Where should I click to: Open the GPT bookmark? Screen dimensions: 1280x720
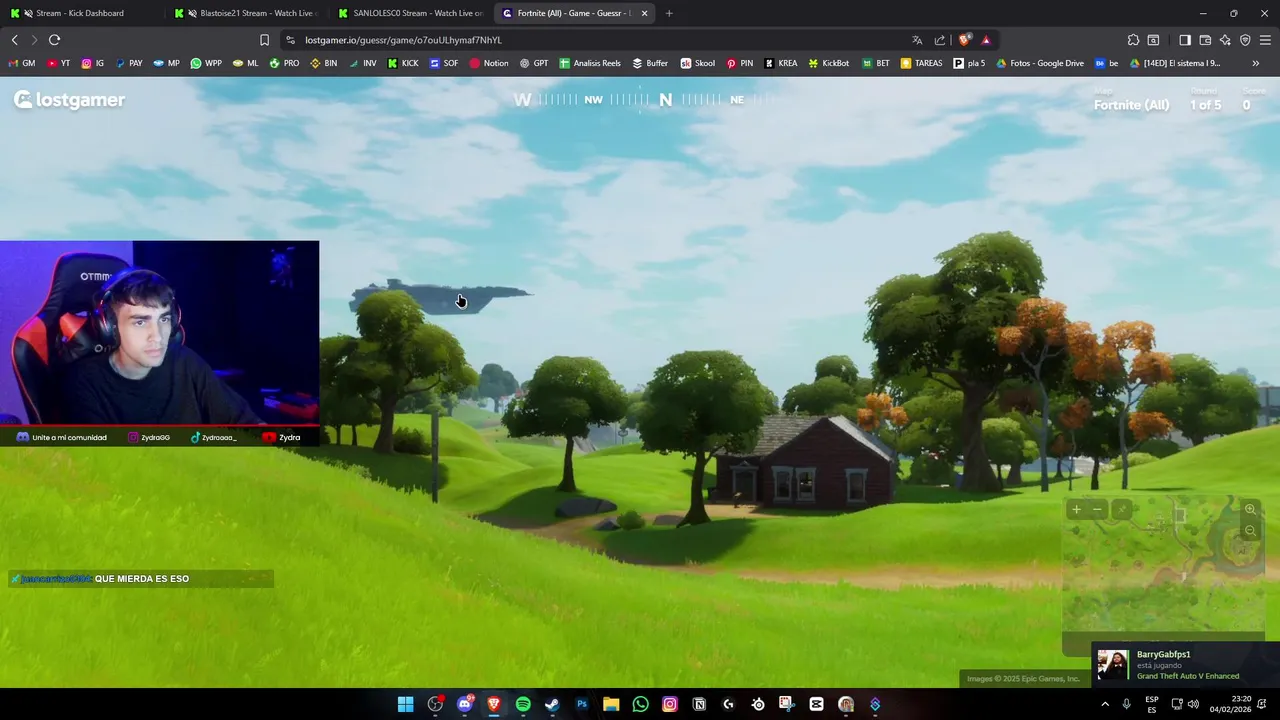coord(534,63)
